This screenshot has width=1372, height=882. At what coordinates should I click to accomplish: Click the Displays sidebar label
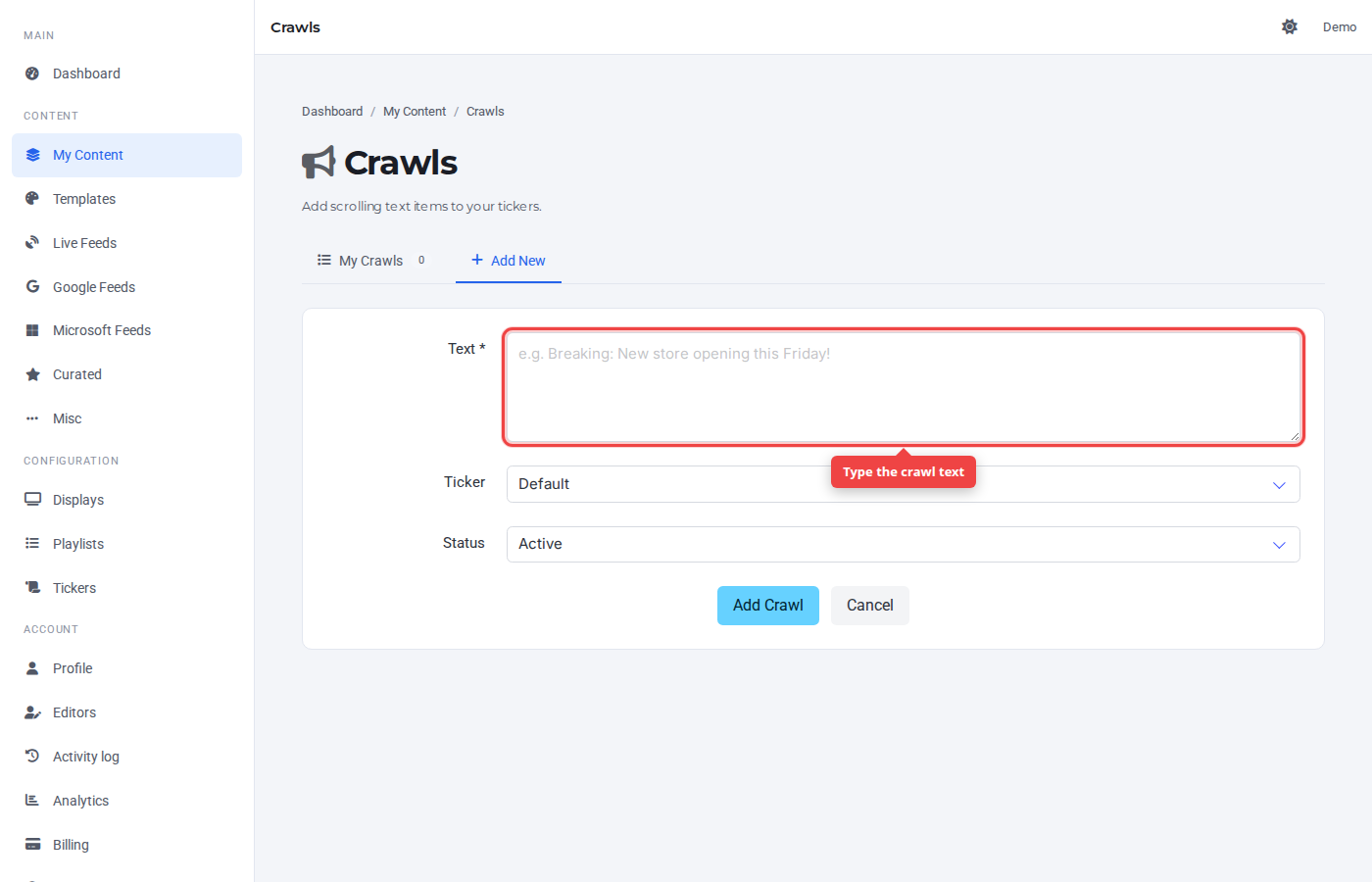pyautogui.click(x=78, y=500)
